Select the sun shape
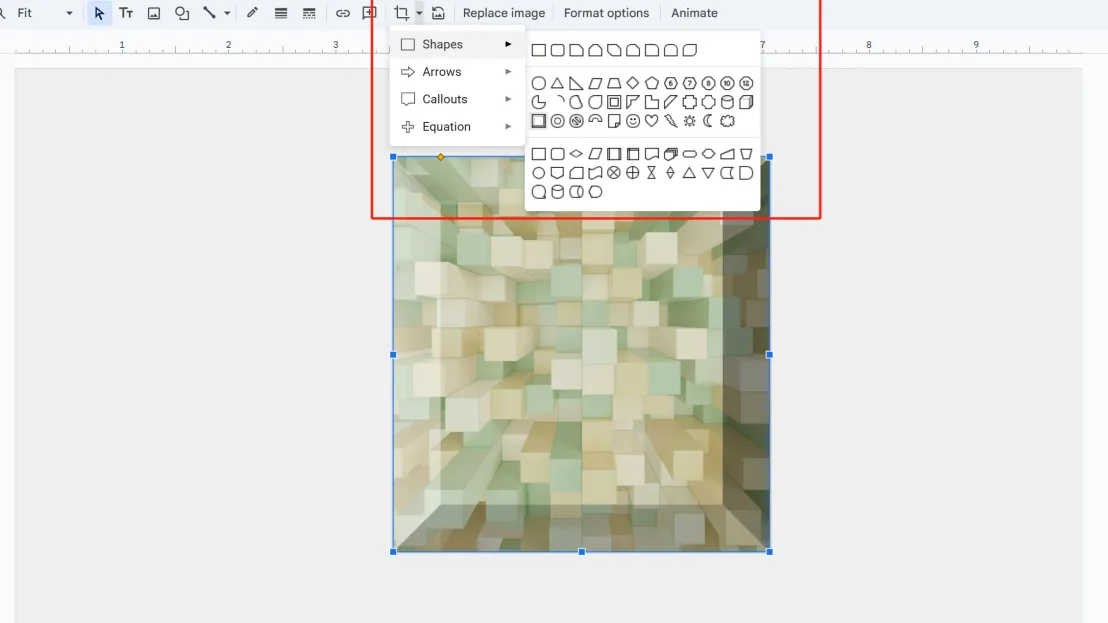Screen dimensions: 1108x623 [x=690, y=121]
